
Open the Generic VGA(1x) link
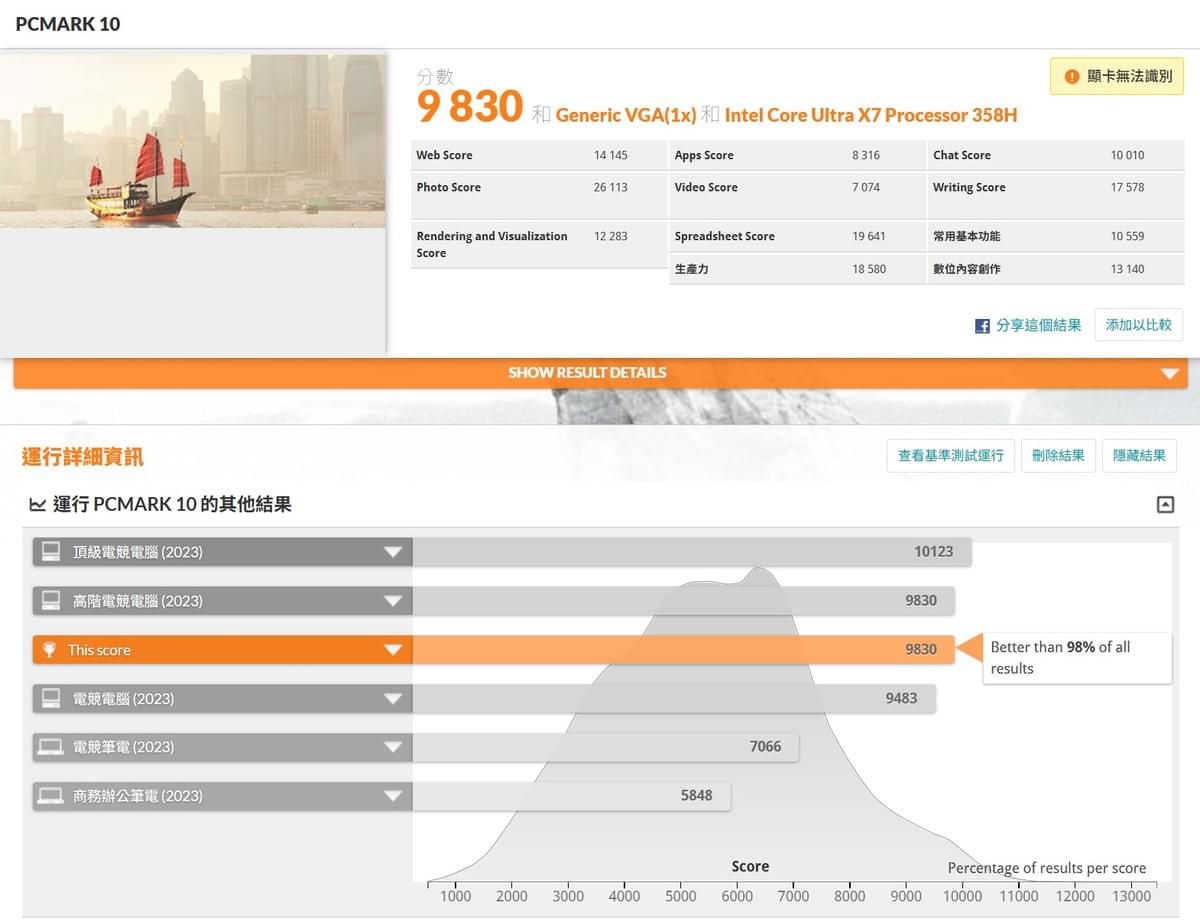click(x=626, y=115)
